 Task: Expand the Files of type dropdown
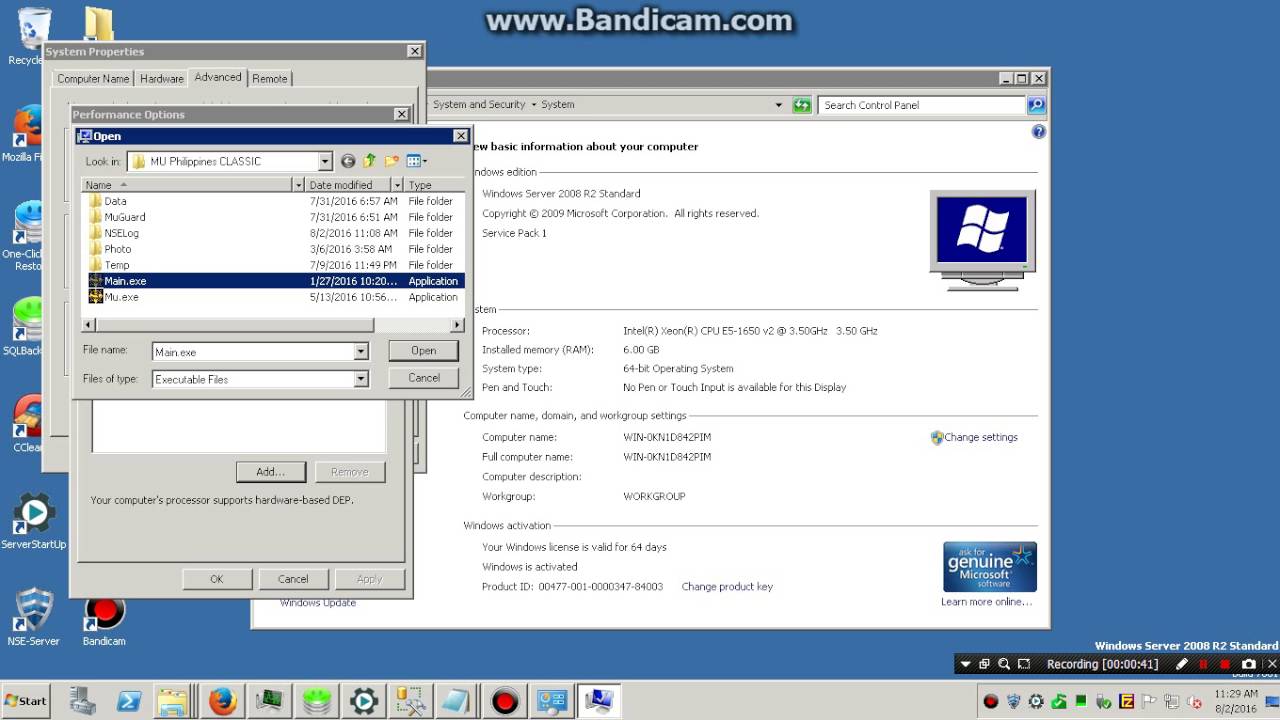(361, 379)
